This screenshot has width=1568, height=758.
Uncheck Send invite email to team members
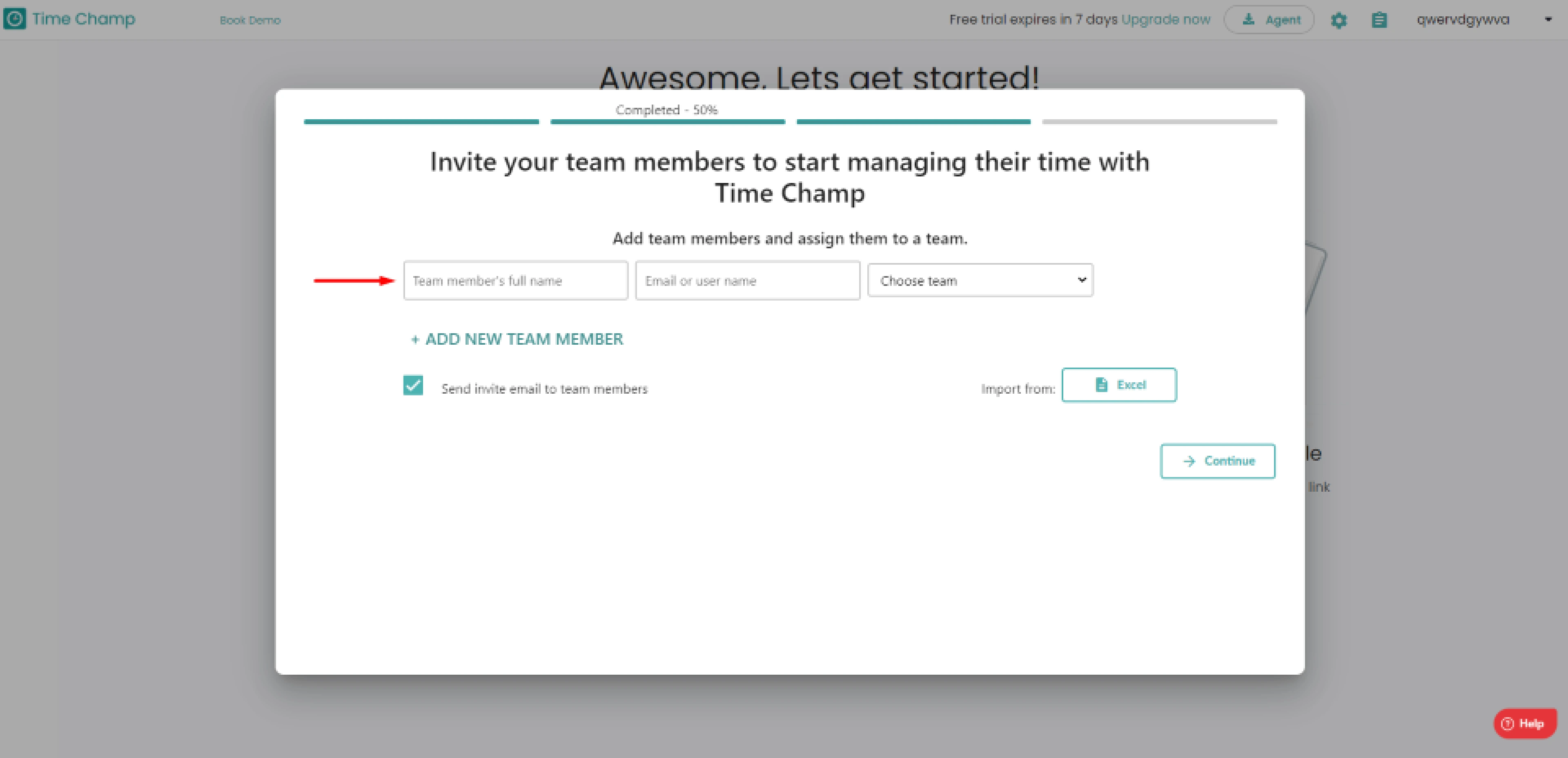pyautogui.click(x=413, y=386)
